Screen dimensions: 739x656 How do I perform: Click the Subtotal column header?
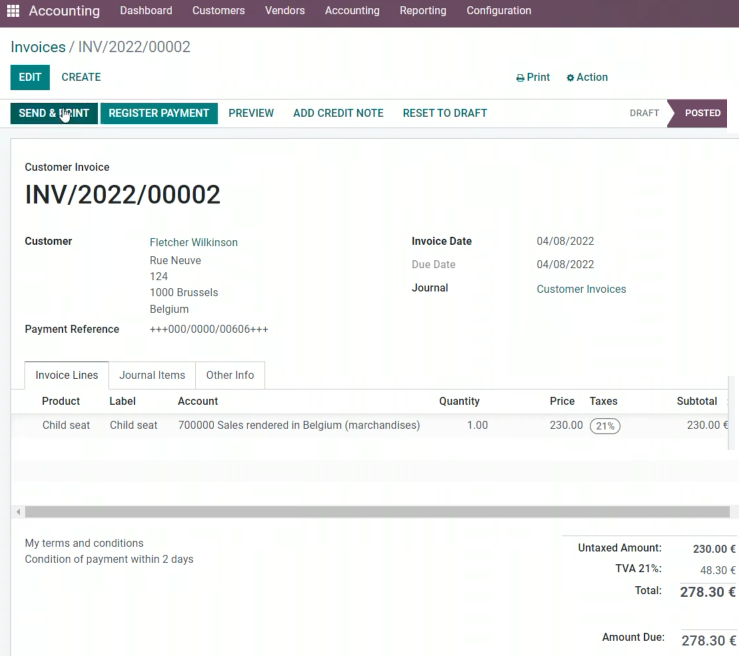(697, 401)
